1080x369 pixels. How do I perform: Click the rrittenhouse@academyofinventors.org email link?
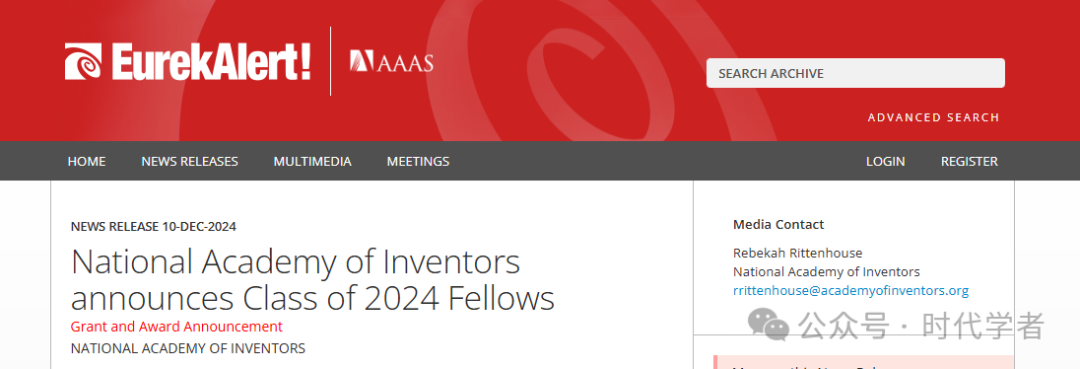click(851, 291)
